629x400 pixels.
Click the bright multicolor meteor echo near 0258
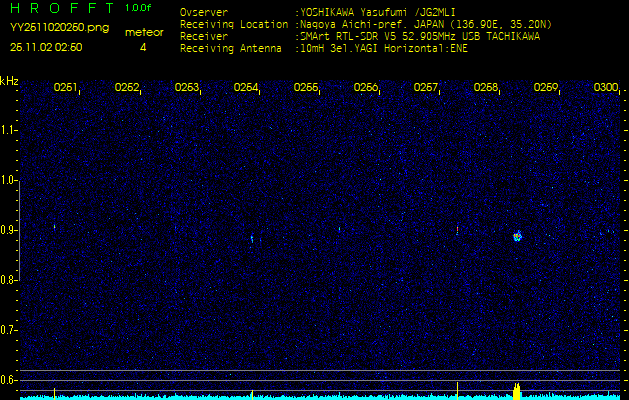pos(518,236)
